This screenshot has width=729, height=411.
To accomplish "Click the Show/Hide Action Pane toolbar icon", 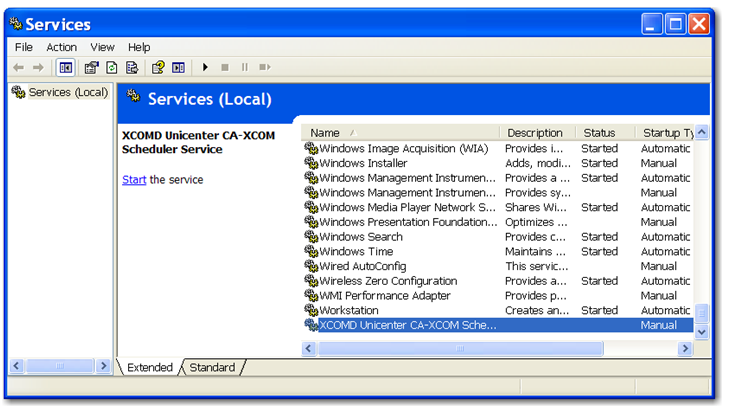I will [x=179, y=68].
